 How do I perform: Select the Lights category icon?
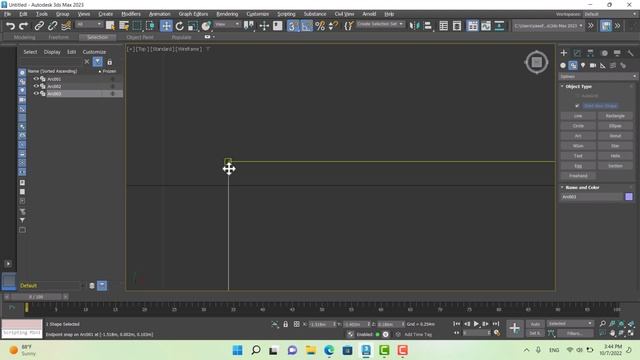[583, 65]
